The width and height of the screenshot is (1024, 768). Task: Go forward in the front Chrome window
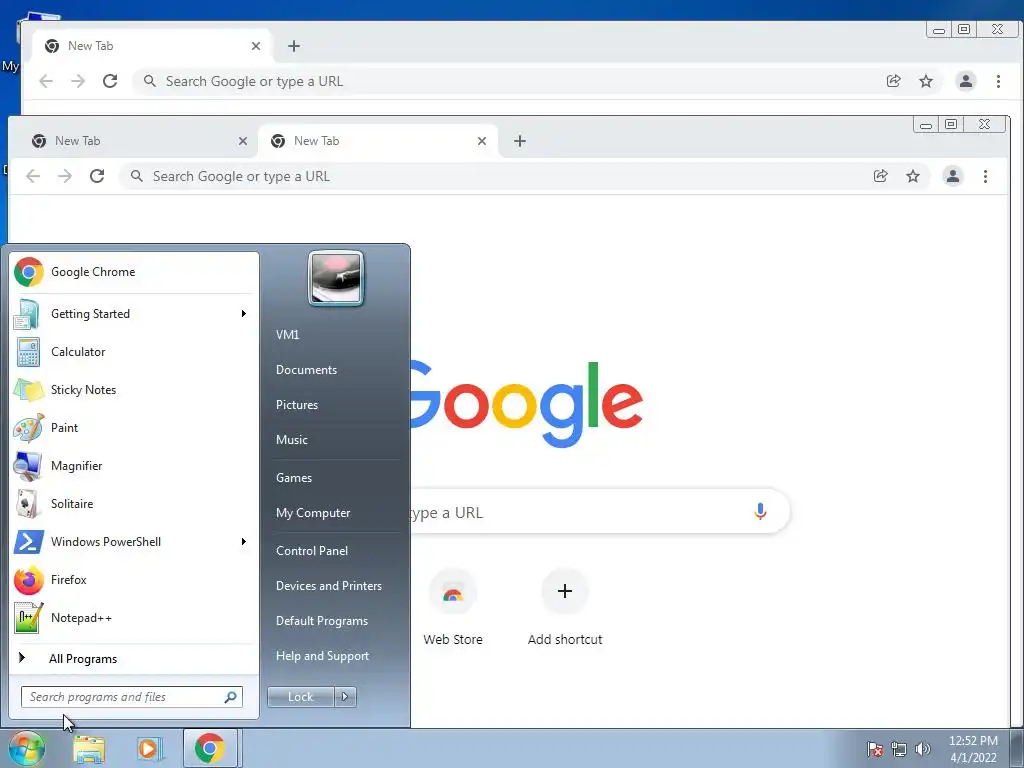click(65, 176)
